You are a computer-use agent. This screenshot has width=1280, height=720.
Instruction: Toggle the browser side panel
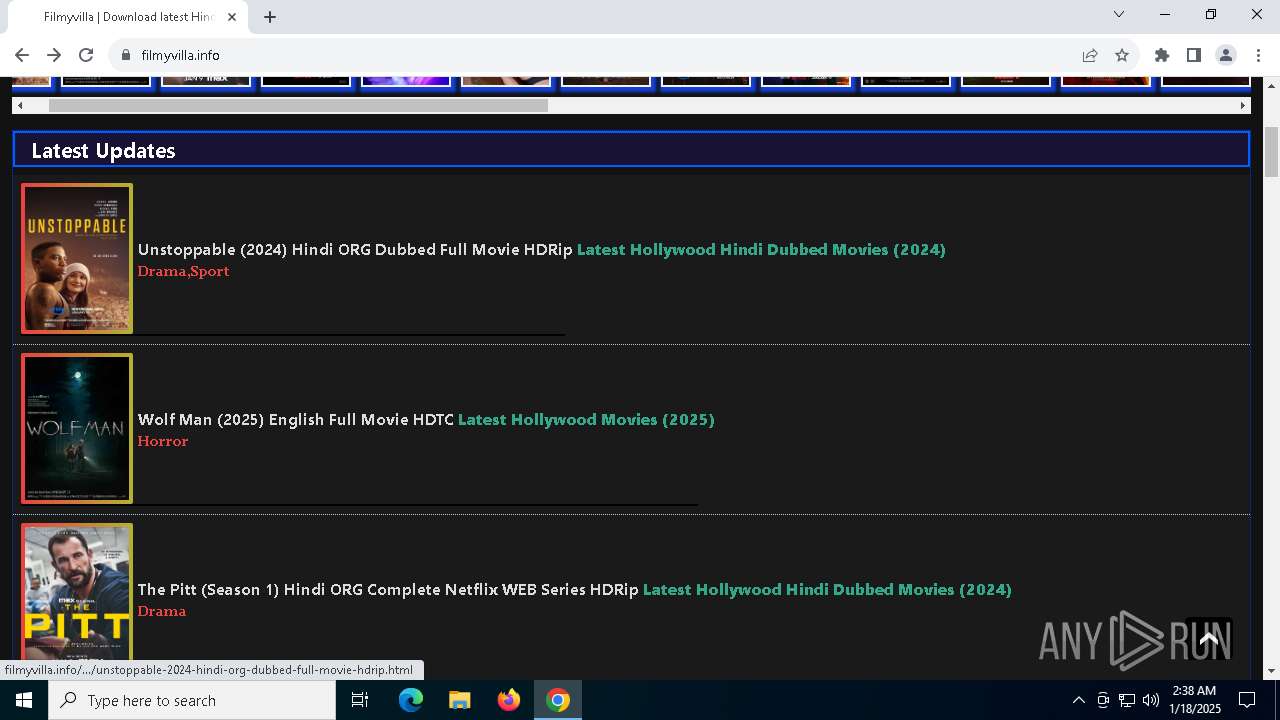click(1194, 55)
